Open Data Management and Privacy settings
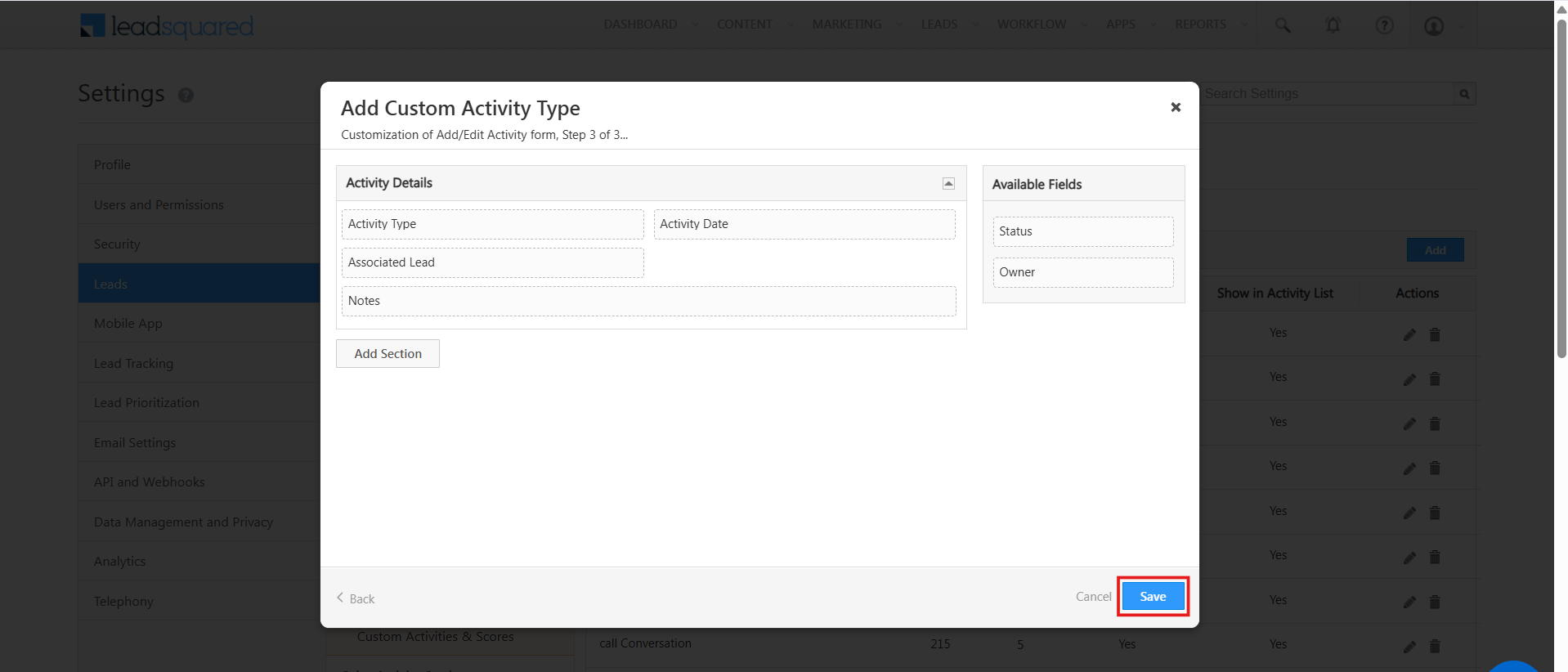This screenshot has height=672, width=1568. pyautogui.click(x=199, y=522)
